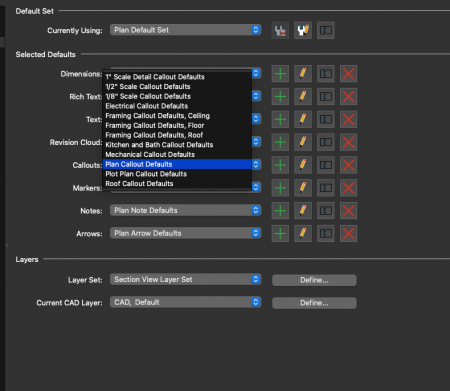The image size is (450, 391).
Task: Select Framing Callout Defaults, Roof
Action: [177, 135]
